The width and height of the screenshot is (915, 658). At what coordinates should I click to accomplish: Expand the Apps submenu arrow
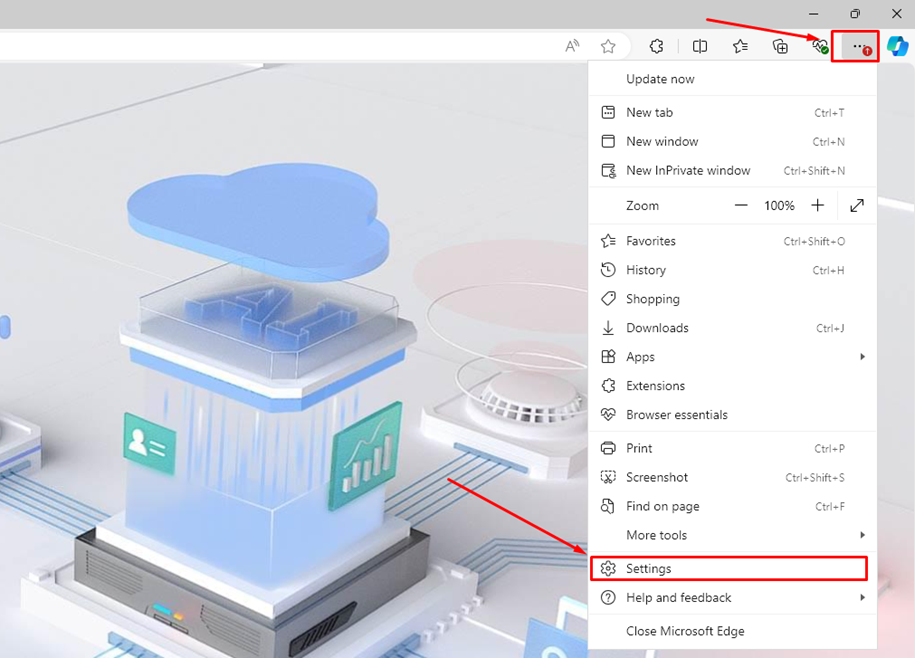(x=862, y=356)
